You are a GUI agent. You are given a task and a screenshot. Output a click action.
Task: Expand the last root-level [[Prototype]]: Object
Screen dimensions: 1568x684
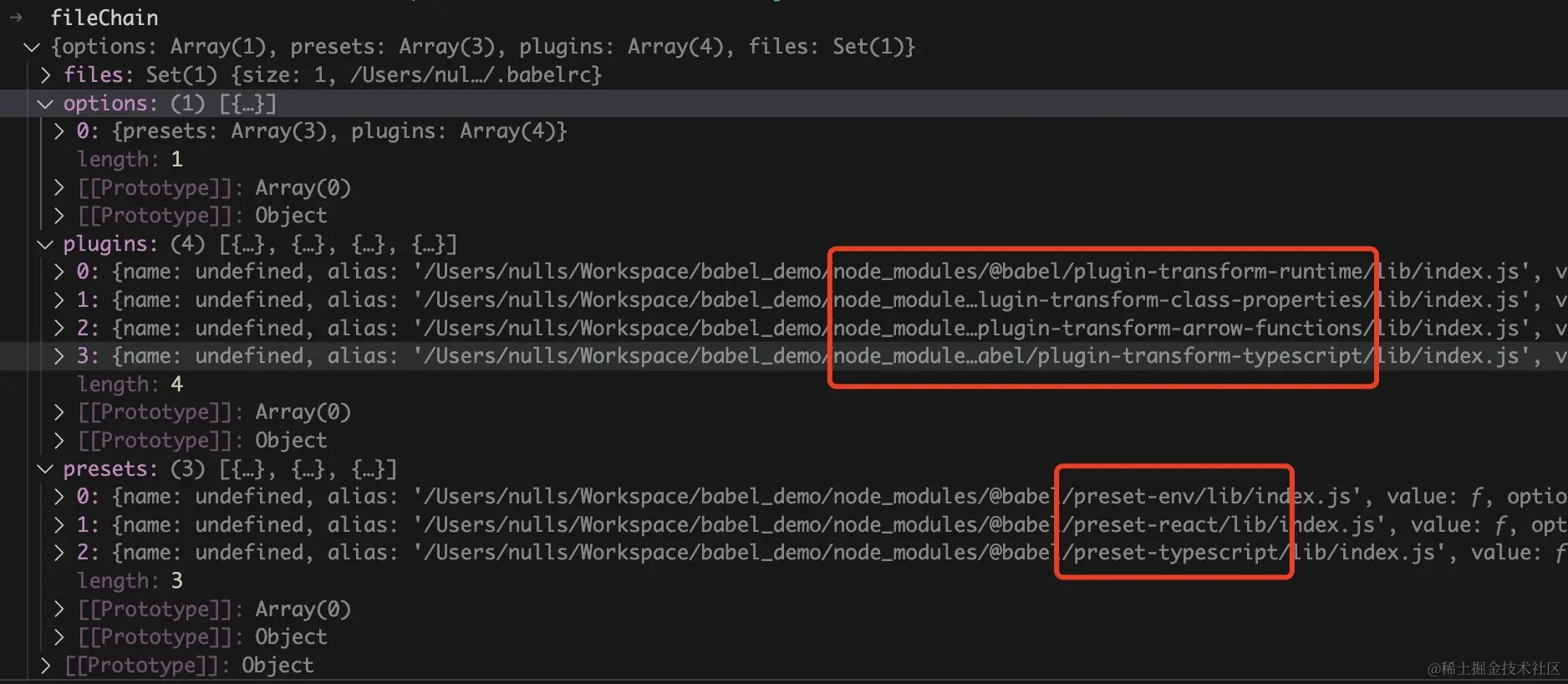pos(46,666)
